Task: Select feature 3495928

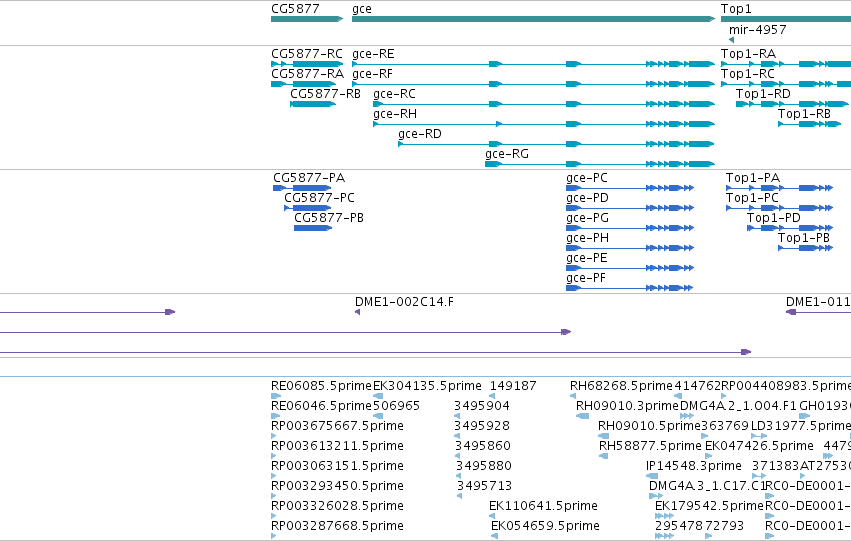Action: click(x=457, y=436)
